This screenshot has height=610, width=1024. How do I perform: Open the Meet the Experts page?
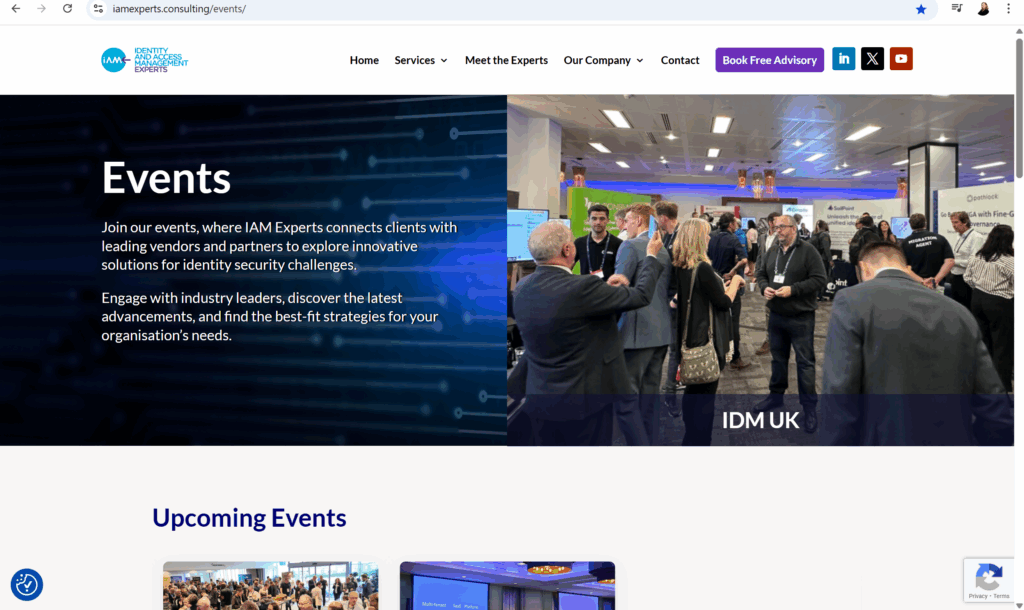pos(506,60)
